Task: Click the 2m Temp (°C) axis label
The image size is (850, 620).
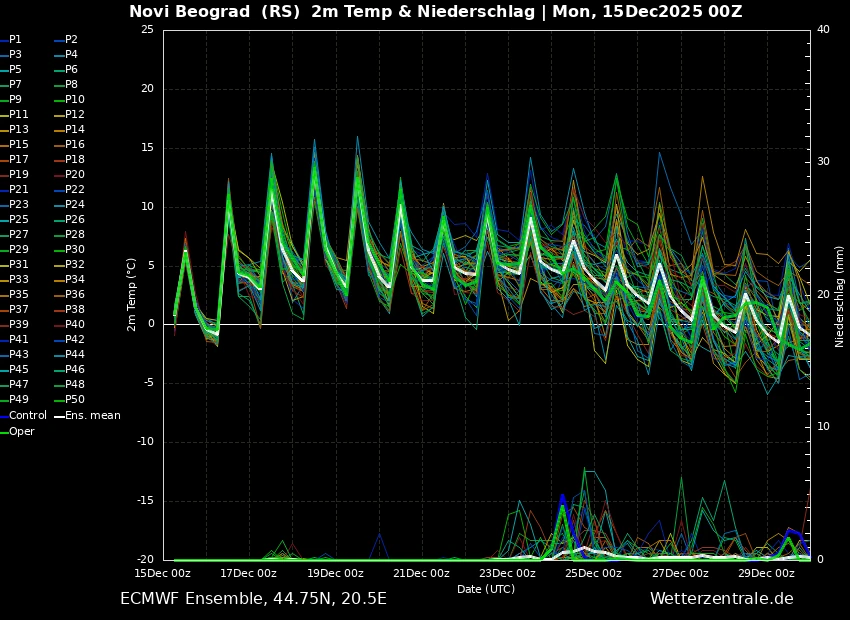Action: click(132, 294)
